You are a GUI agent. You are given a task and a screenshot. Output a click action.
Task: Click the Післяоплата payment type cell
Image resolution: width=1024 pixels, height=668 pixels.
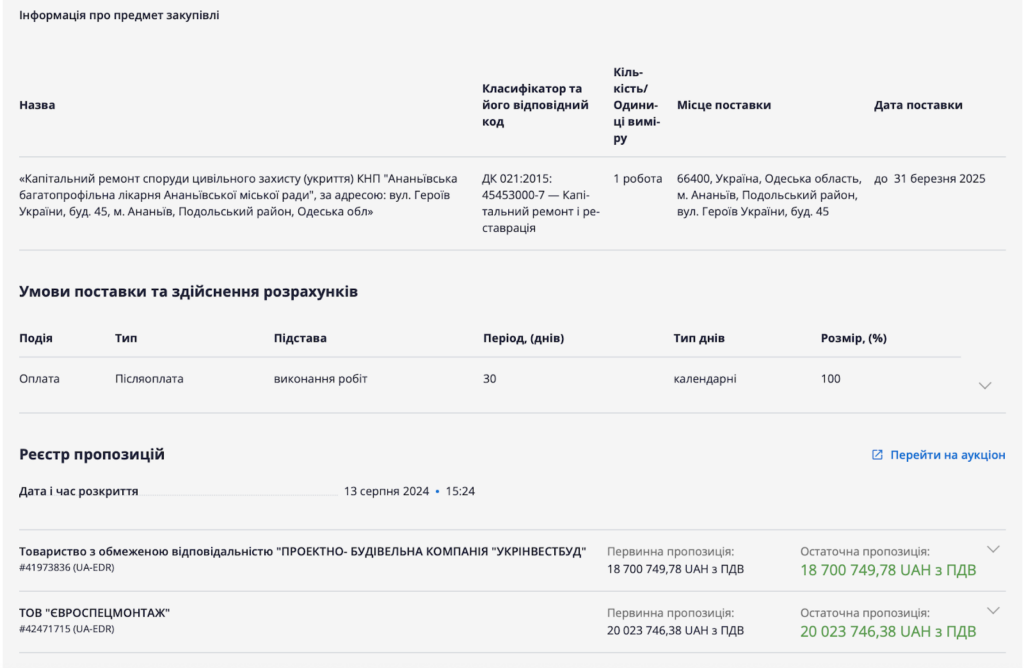(x=149, y=379)
